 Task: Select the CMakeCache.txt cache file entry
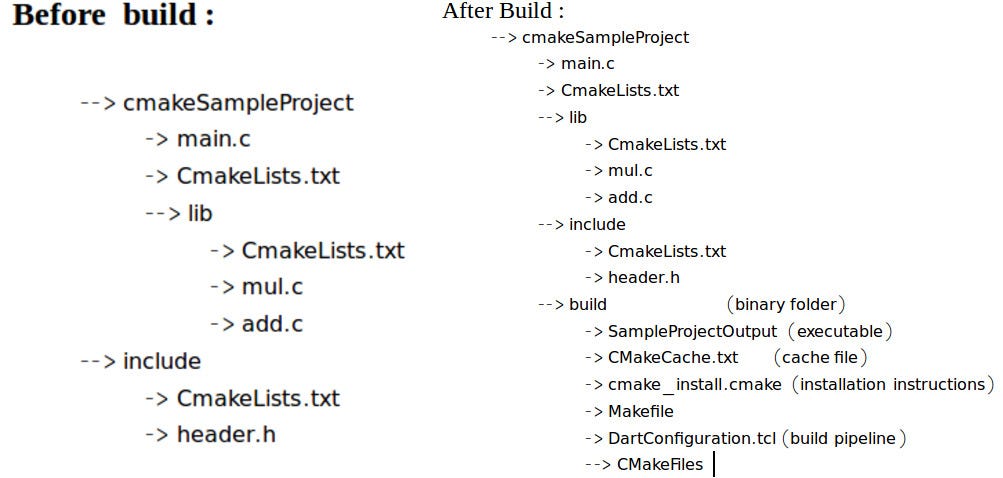[x=673, y=358]
